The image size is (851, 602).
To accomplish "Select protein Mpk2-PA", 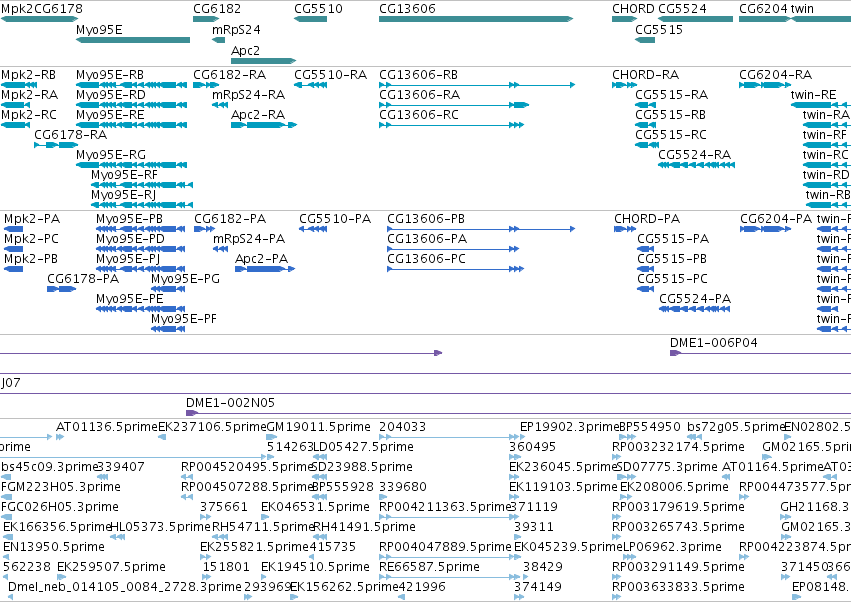I will (13, 229).
